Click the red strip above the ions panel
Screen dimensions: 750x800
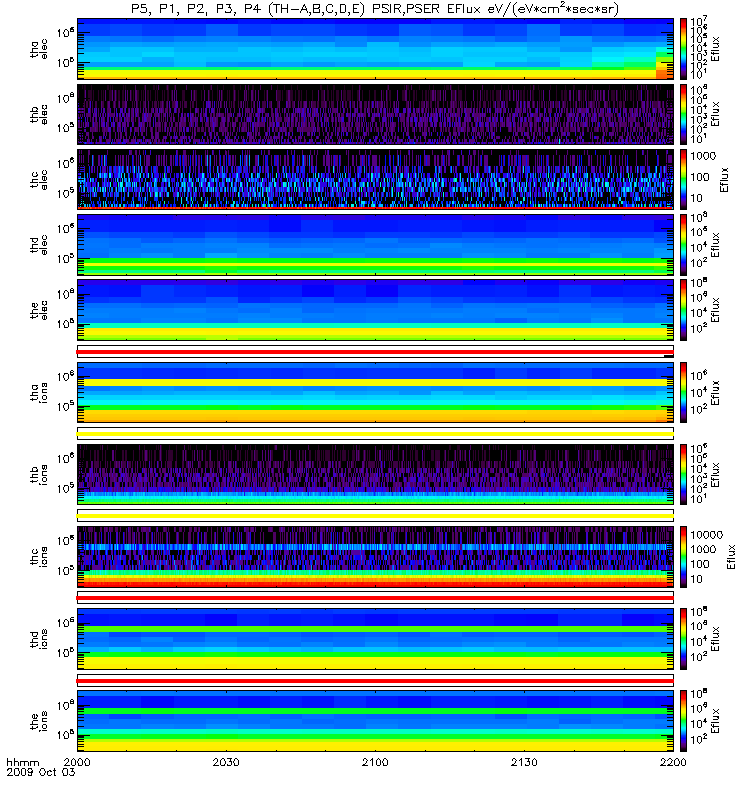coord(375,681)
